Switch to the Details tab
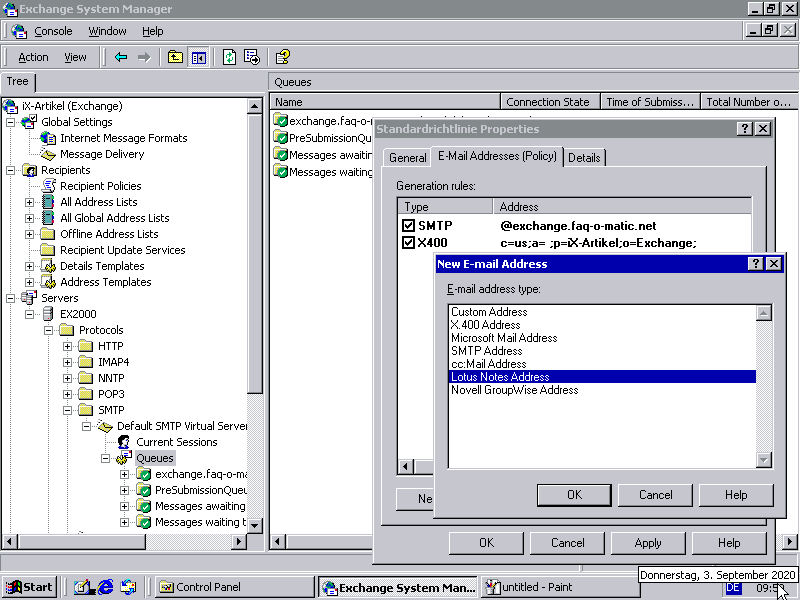The width and height of the screenshot is (800, 600). point(584,158)
